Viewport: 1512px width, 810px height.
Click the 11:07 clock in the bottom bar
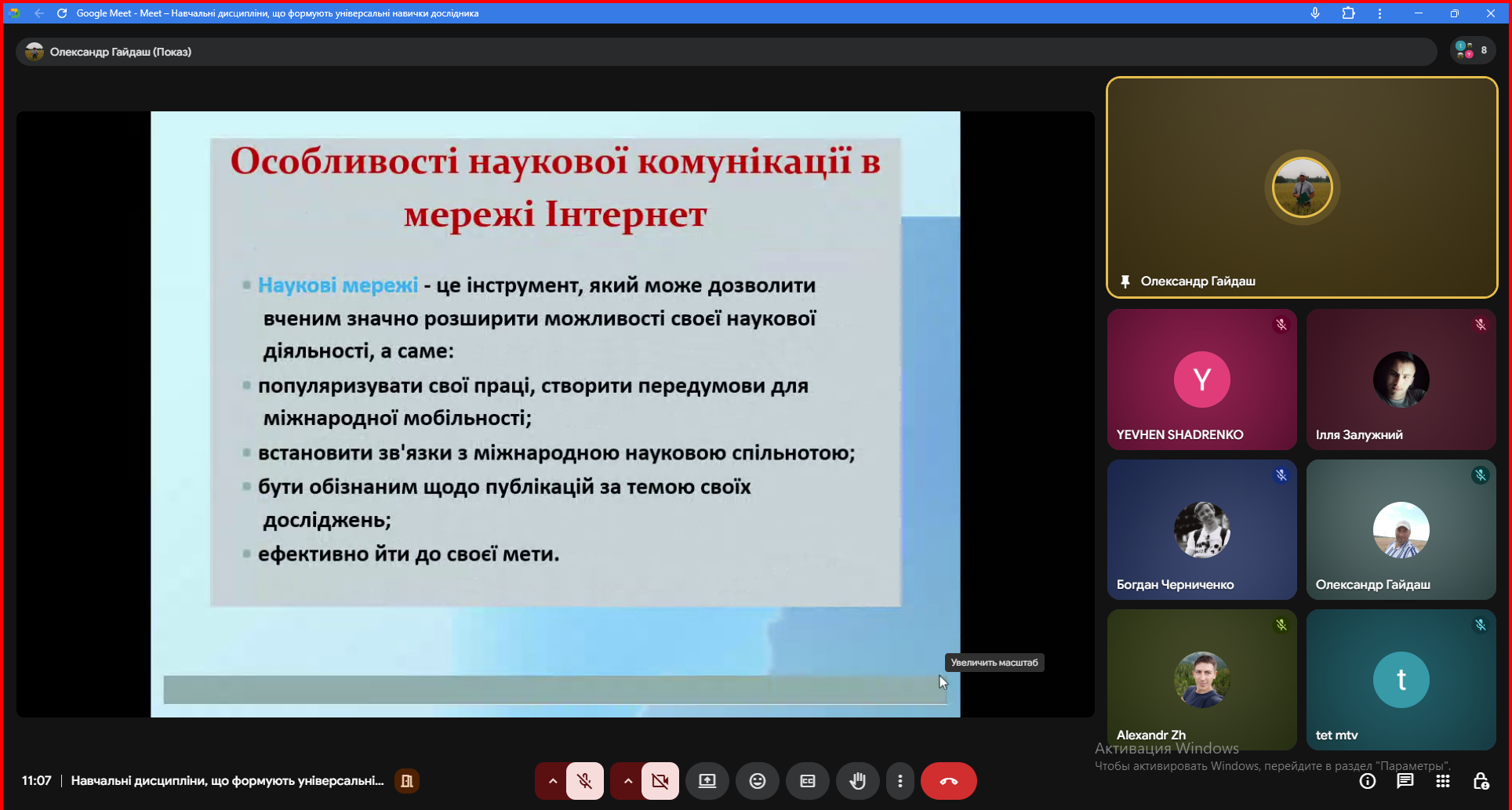click(36, 781)
